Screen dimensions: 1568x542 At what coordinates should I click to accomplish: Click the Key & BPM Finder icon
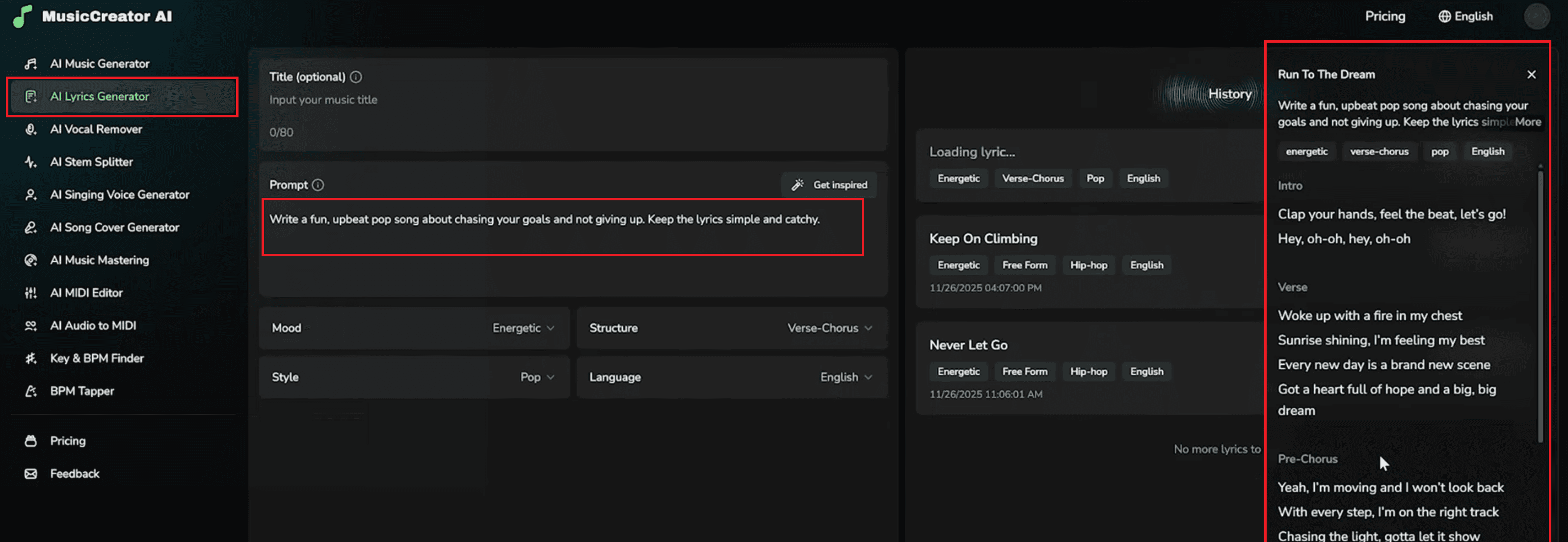click(30, 358)
